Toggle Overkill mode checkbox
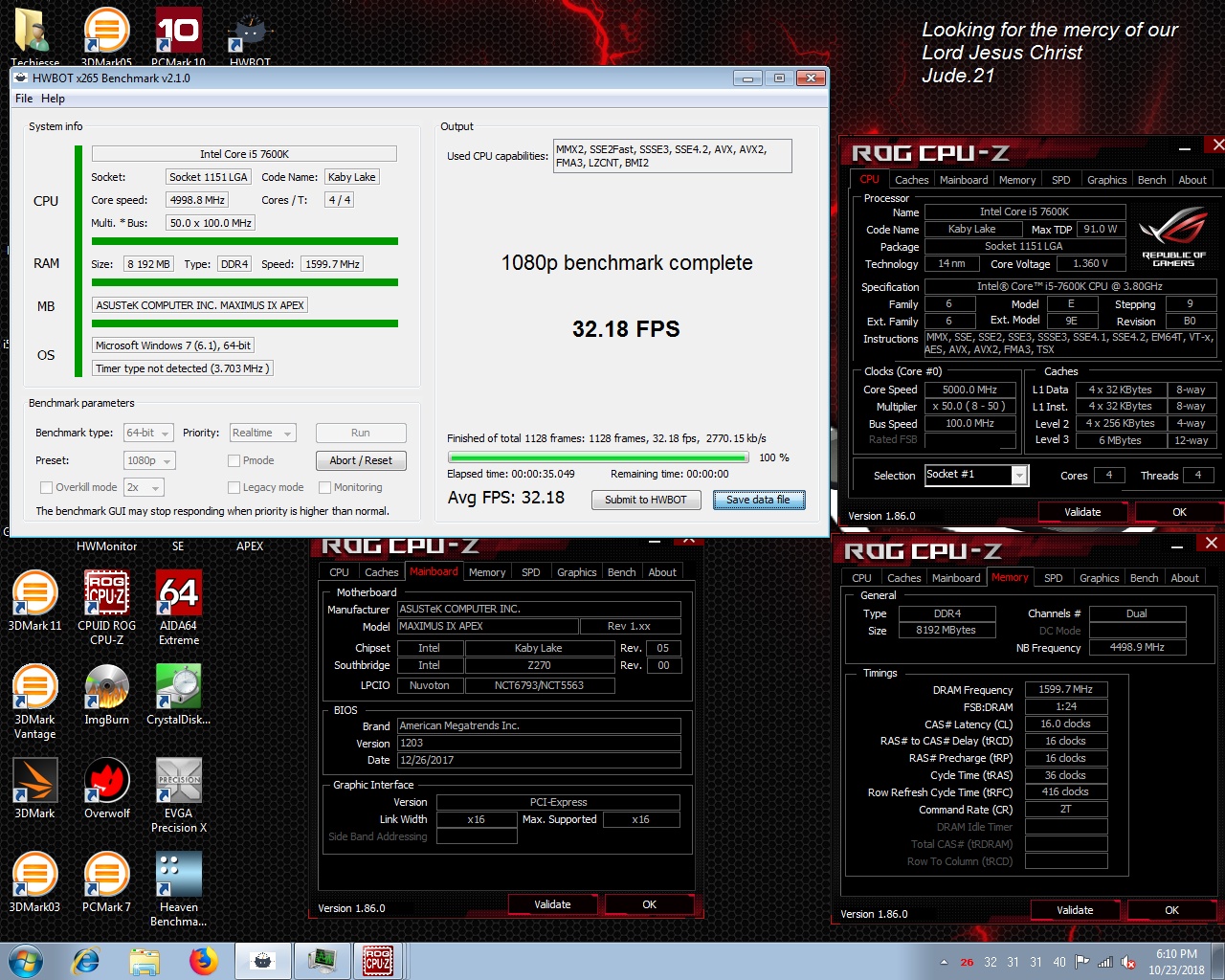 (x=46, y=487)
